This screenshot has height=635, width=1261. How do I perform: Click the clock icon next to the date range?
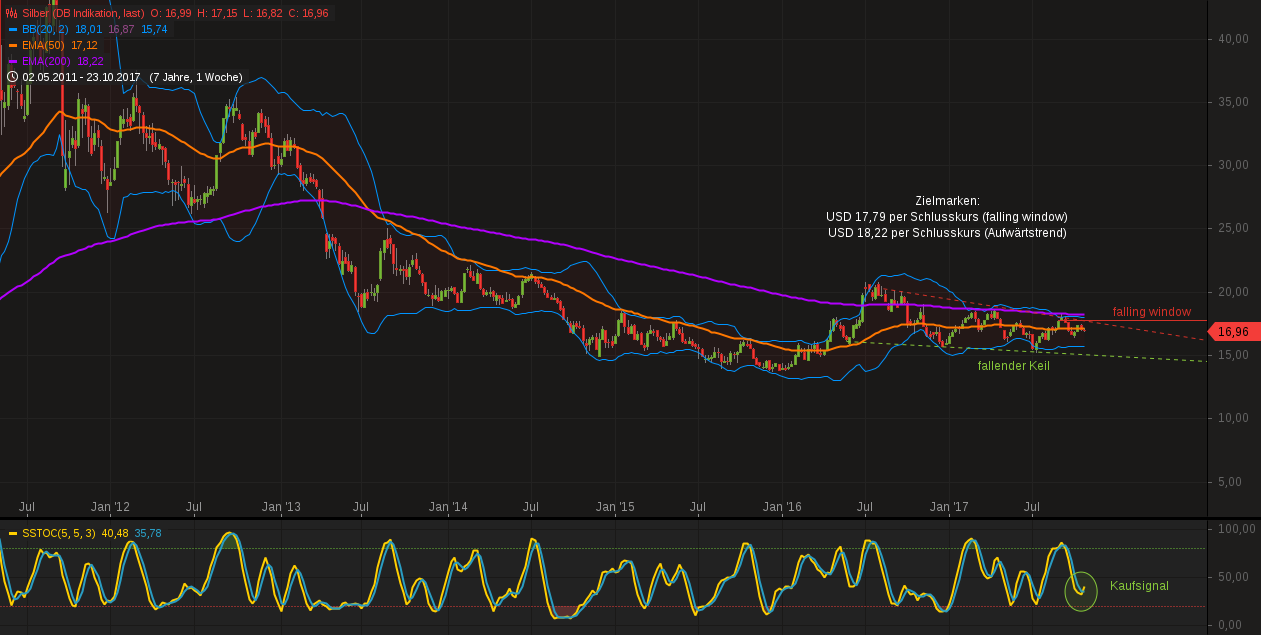pyautogui.click(x=11, y=76)
